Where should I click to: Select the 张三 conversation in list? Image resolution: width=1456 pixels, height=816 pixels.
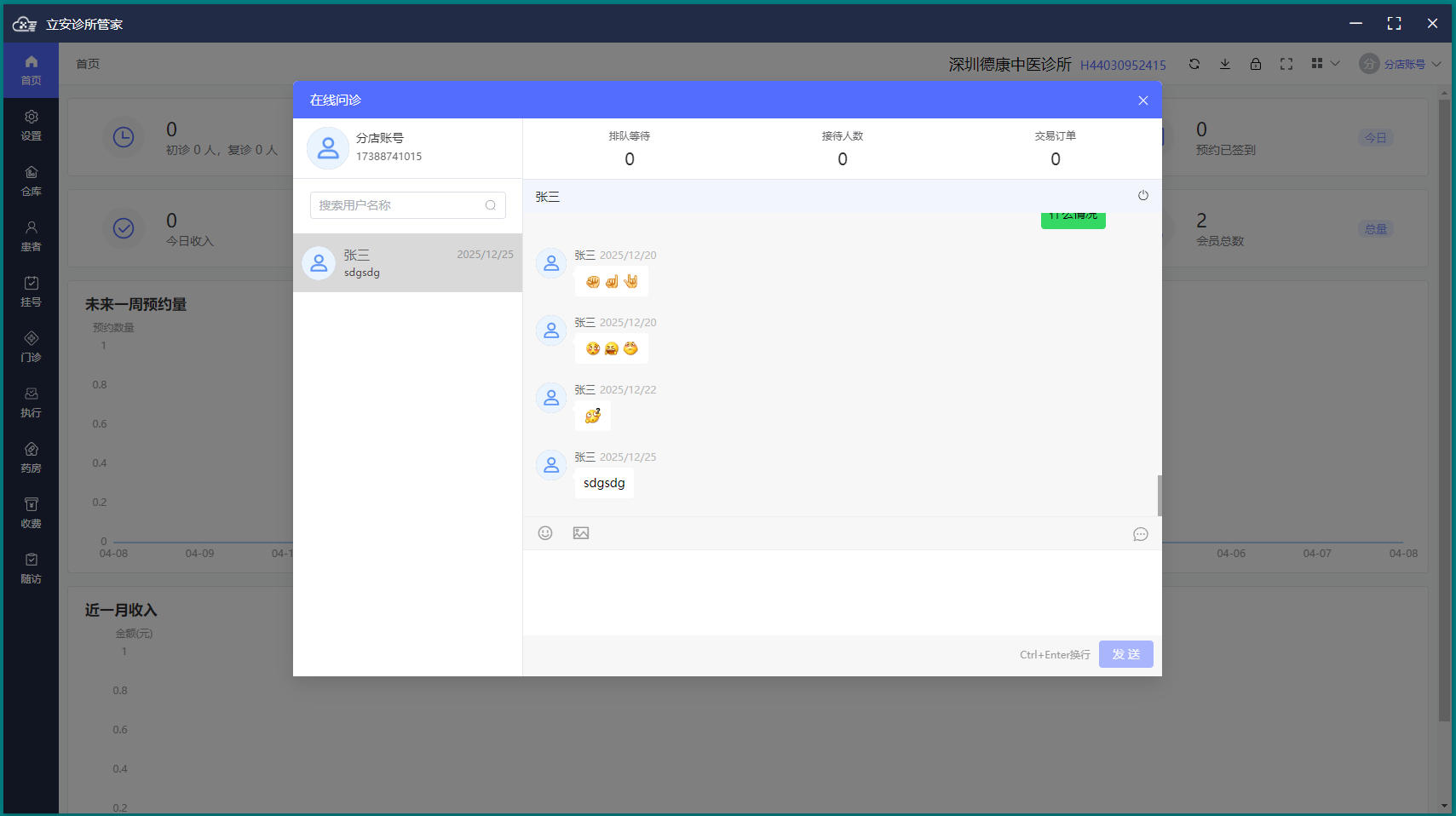(x=407, y=263)
